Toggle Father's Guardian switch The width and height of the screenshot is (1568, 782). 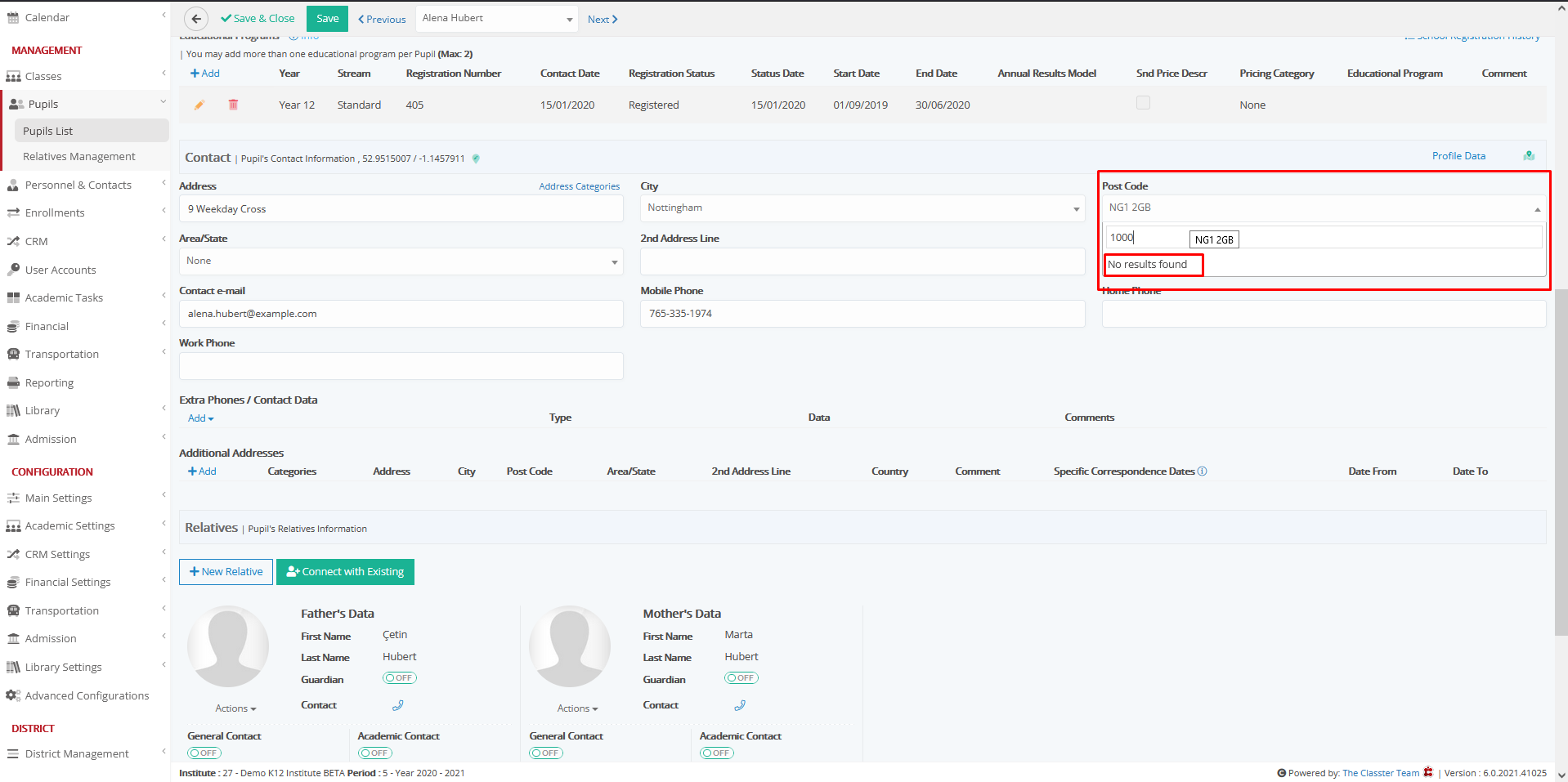pos(400,678)
